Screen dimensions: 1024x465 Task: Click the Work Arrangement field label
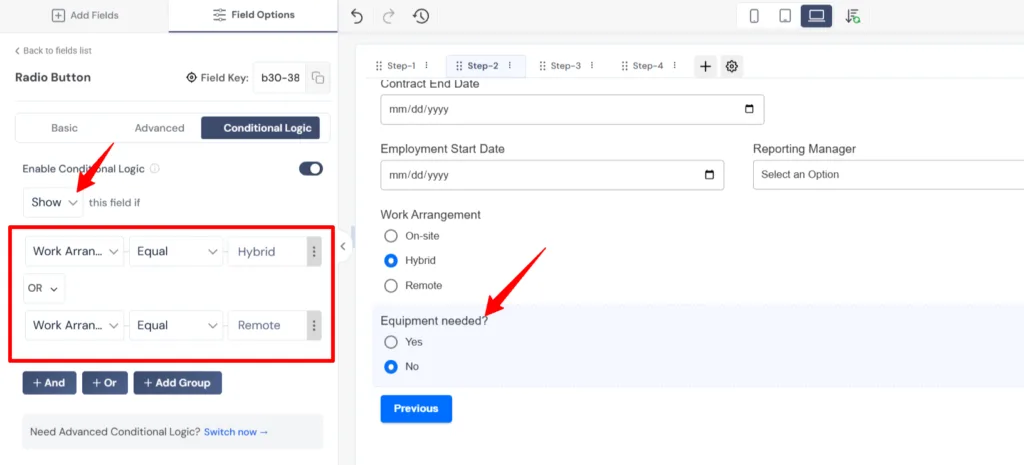click(430, 214)
